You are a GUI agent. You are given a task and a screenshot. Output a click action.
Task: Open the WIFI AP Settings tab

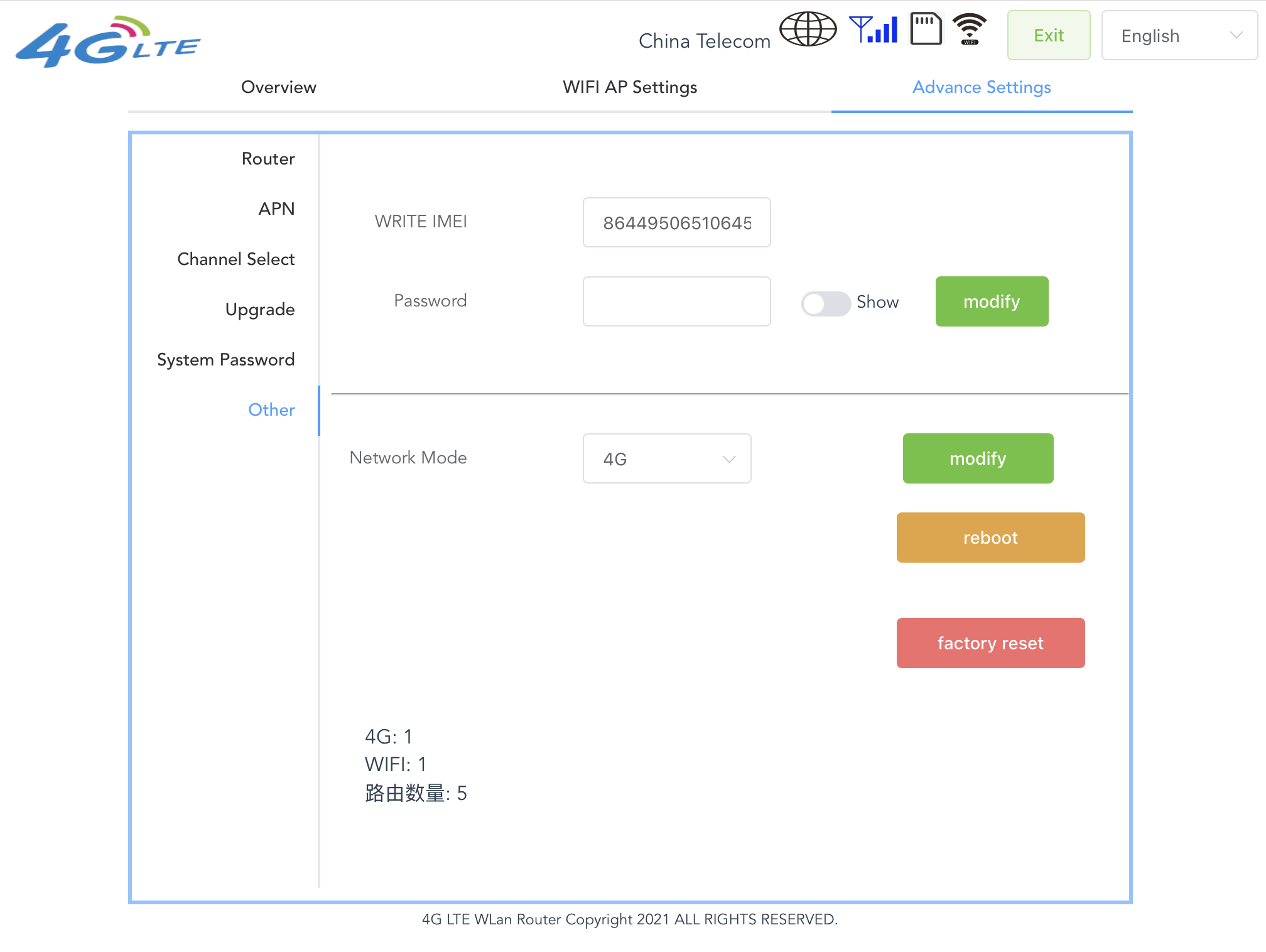tap(630, 87)
